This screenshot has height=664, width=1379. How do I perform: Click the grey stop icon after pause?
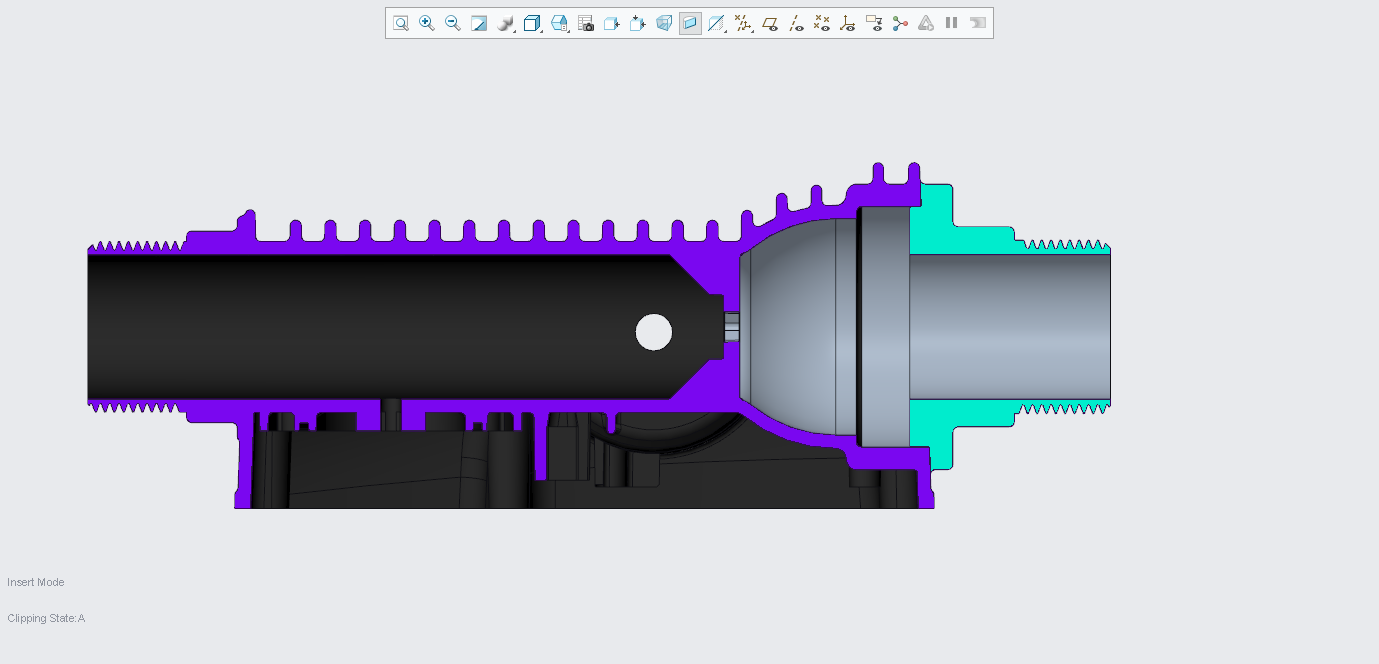[978, 23]
